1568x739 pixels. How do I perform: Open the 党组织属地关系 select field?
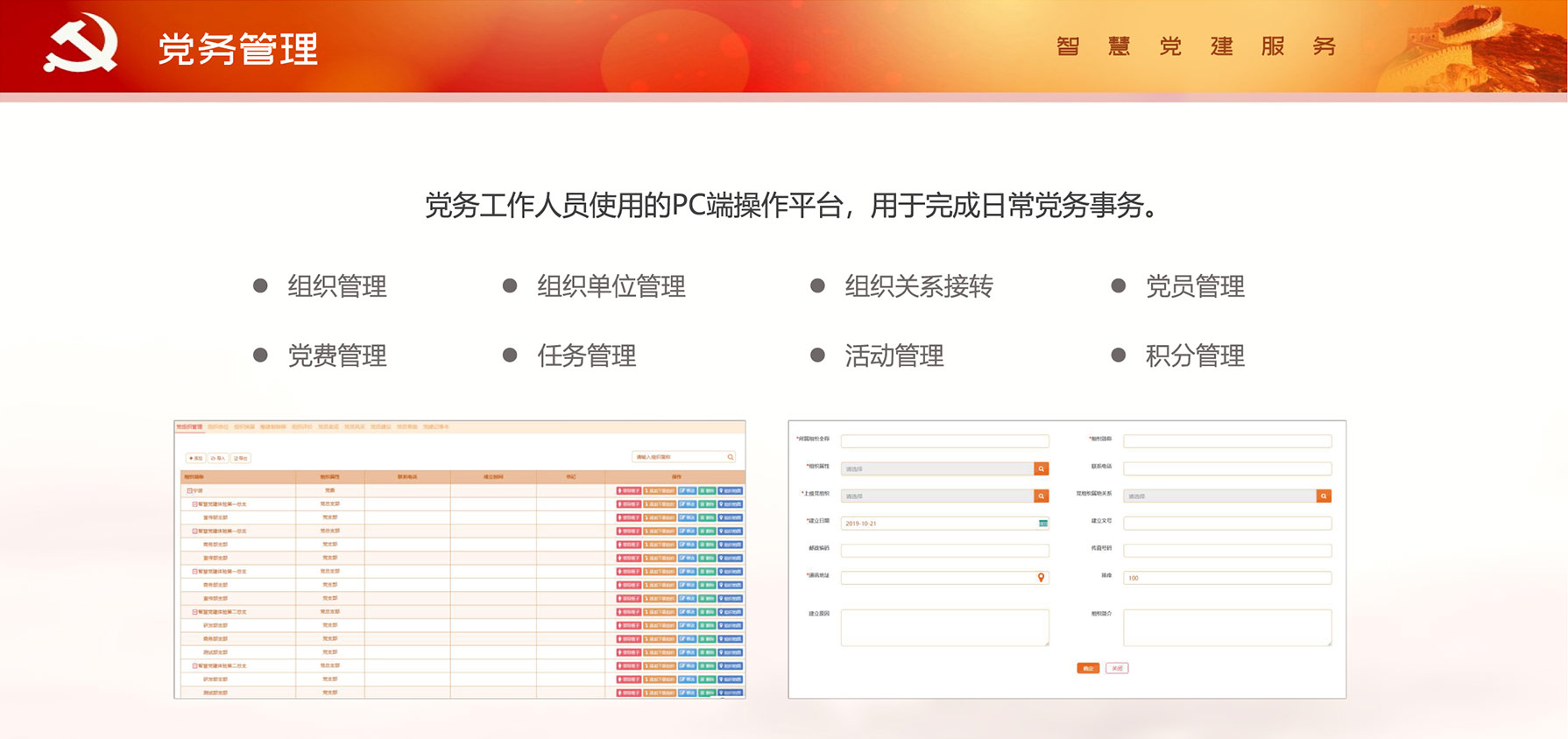1219,496
